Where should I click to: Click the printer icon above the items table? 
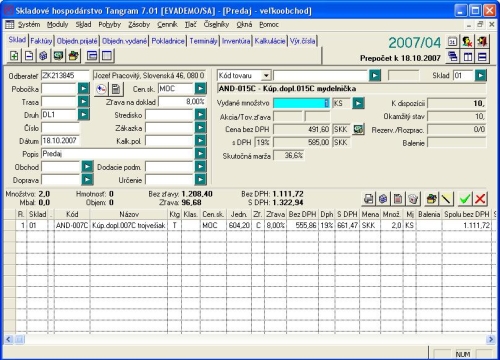(x=368, y=199)
